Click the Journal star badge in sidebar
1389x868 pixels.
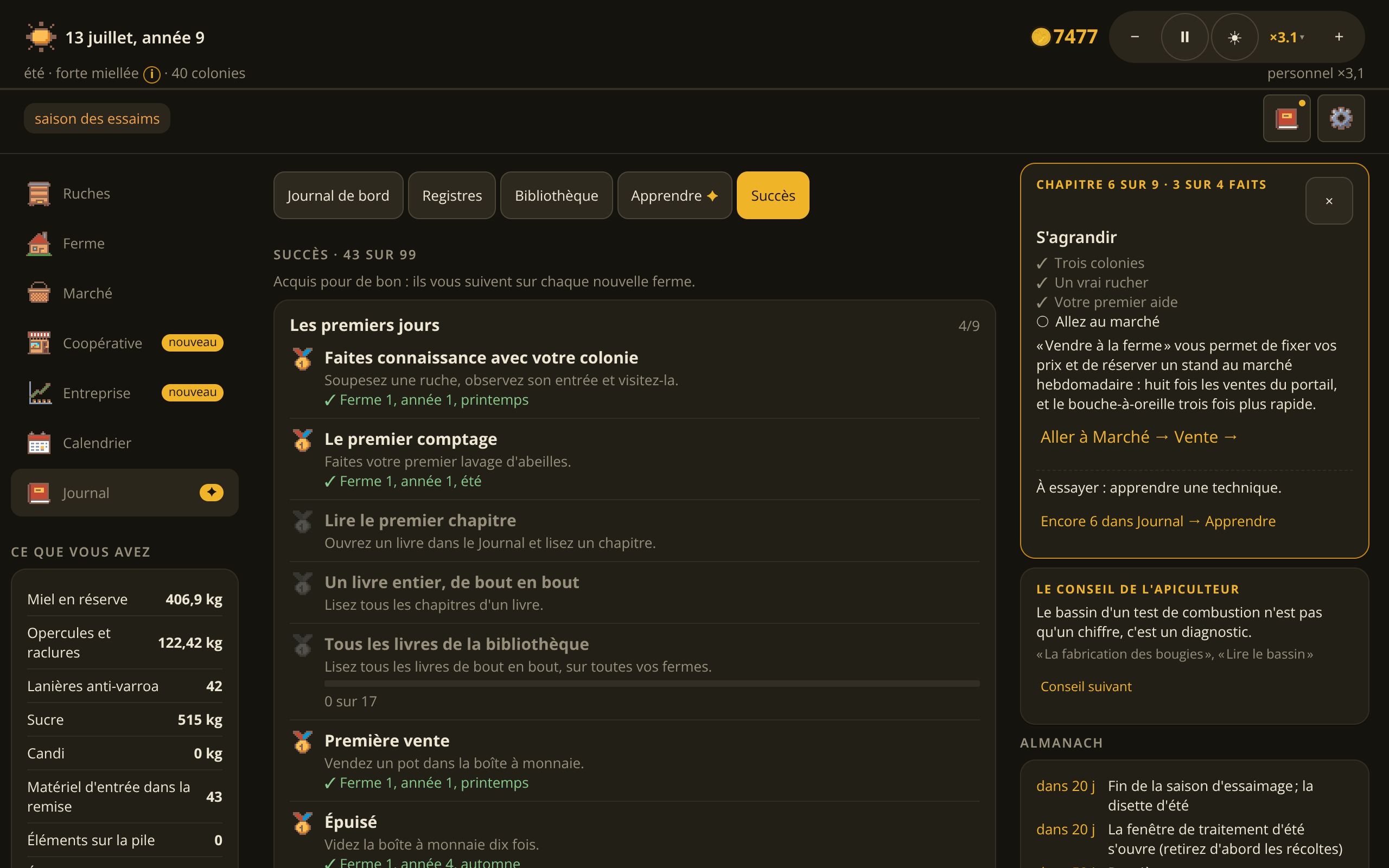[x=211, y=493]
